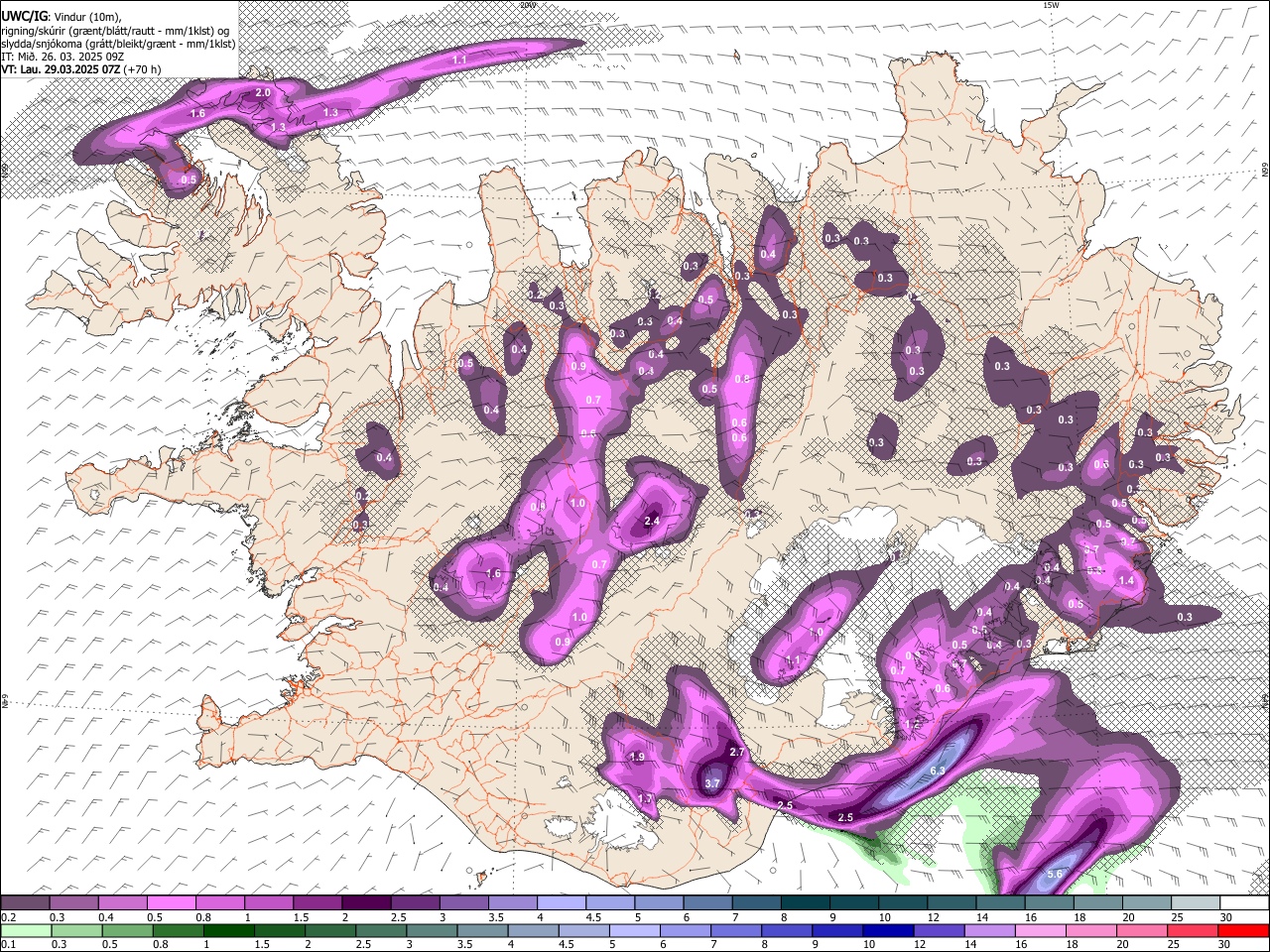1270x952 pixels.
Task: Select the 'rigning/skúrir' header line
Action: coord(117,30)
